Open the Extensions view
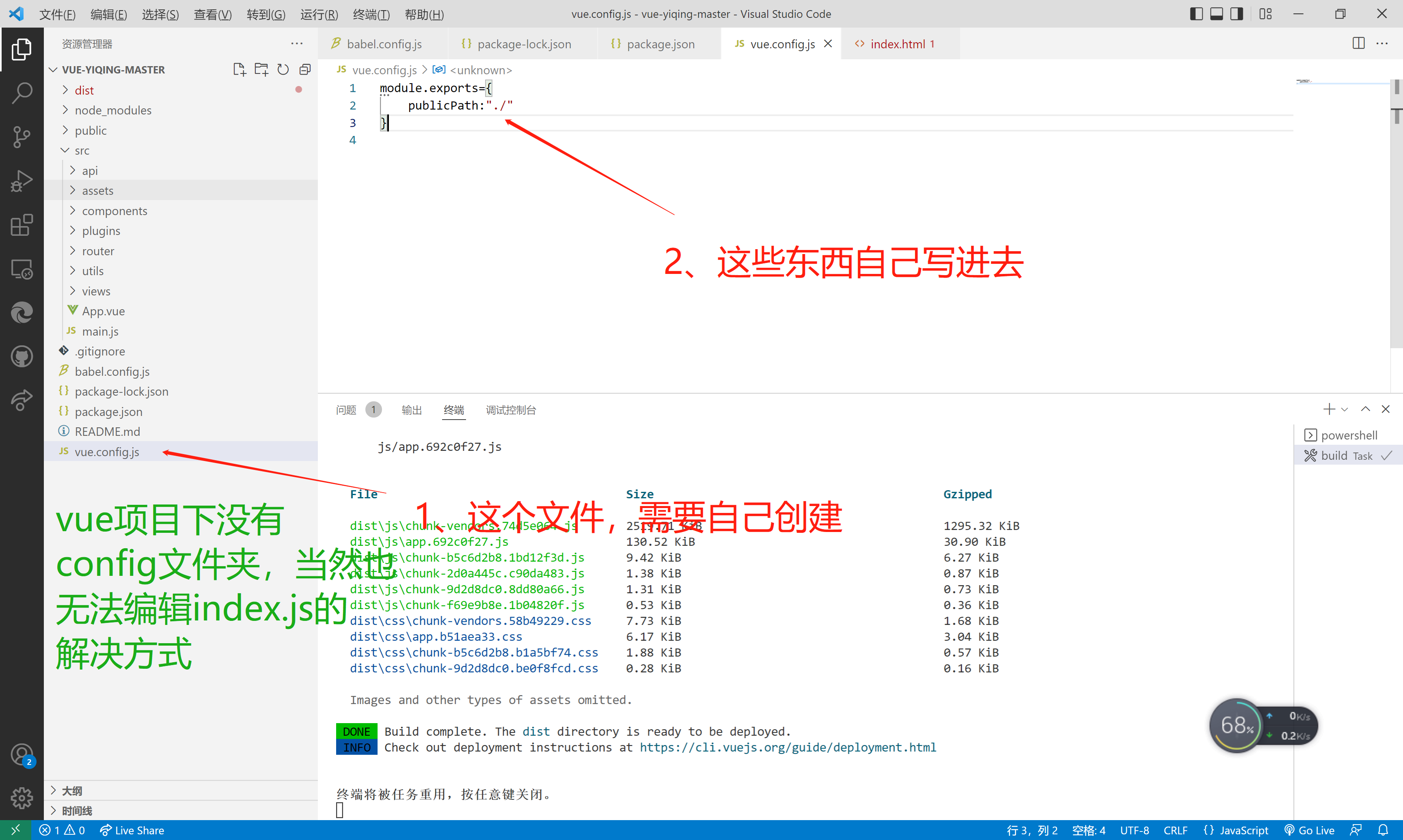 click(22, 225)
